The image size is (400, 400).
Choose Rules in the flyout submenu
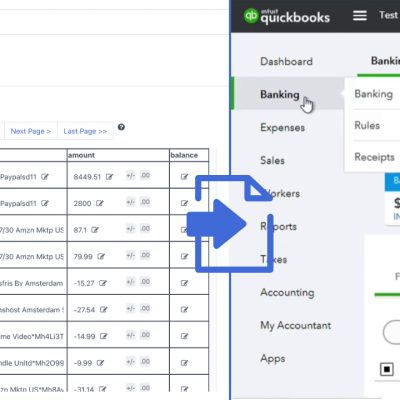tap(367, 125)
